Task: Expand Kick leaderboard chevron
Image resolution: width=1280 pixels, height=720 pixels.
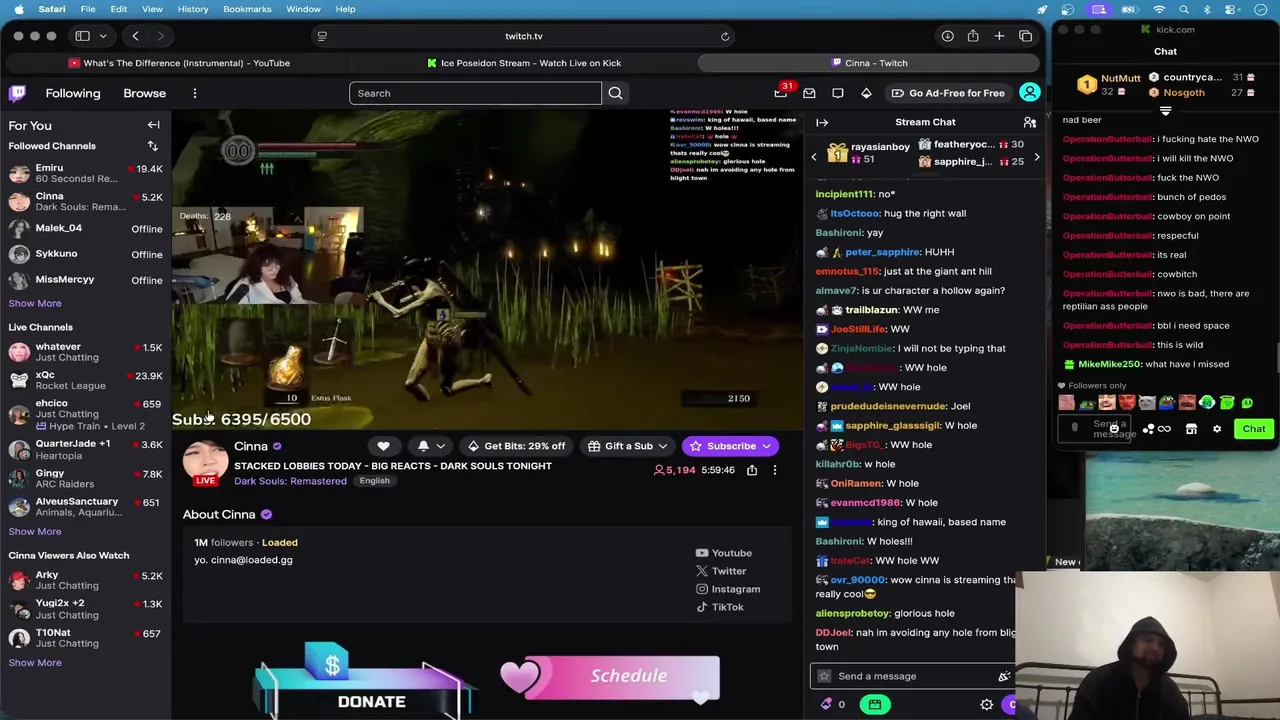Action: click(x=1165, y=111)
